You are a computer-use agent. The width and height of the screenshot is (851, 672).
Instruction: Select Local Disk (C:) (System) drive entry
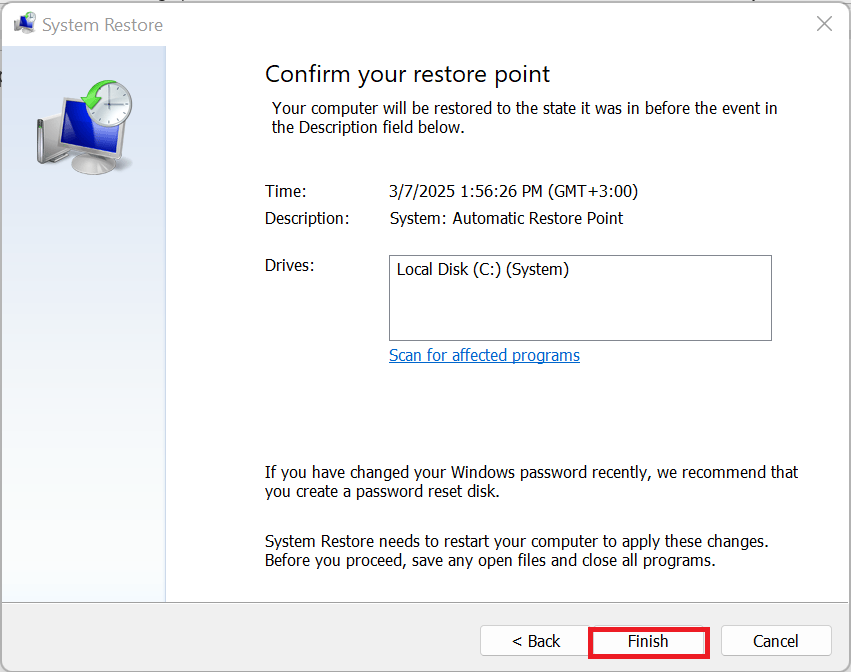(483, 269)
